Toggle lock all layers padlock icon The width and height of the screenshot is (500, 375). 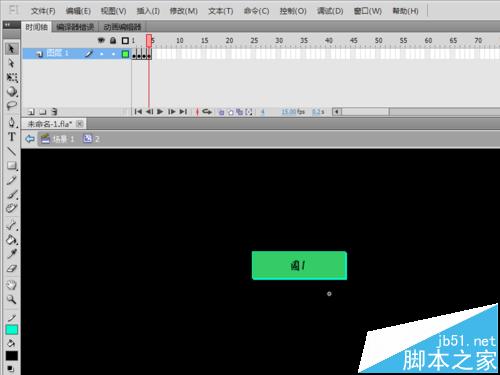[x=113, y=40]
